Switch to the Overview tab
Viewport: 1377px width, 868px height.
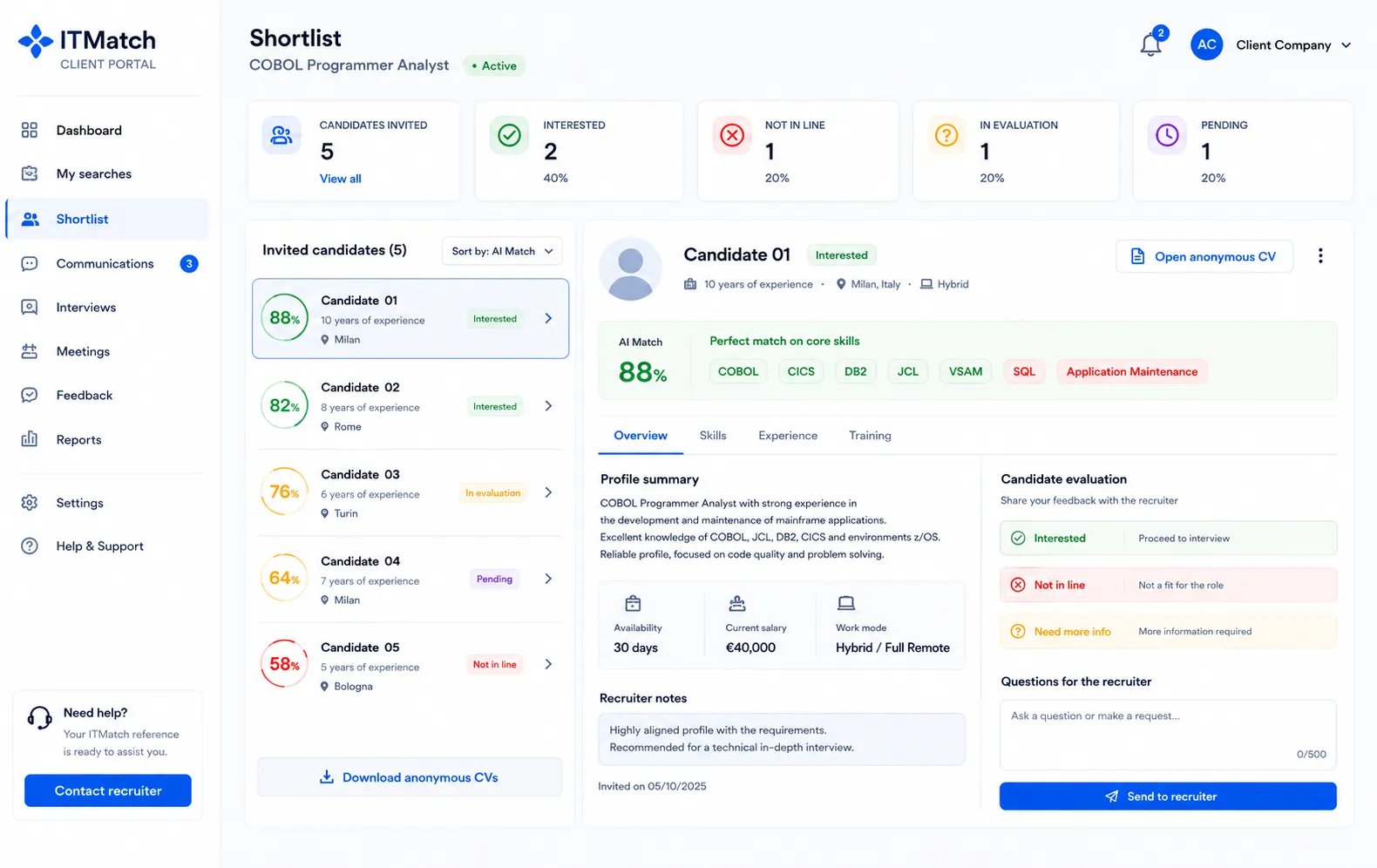(x=641, y=436)
